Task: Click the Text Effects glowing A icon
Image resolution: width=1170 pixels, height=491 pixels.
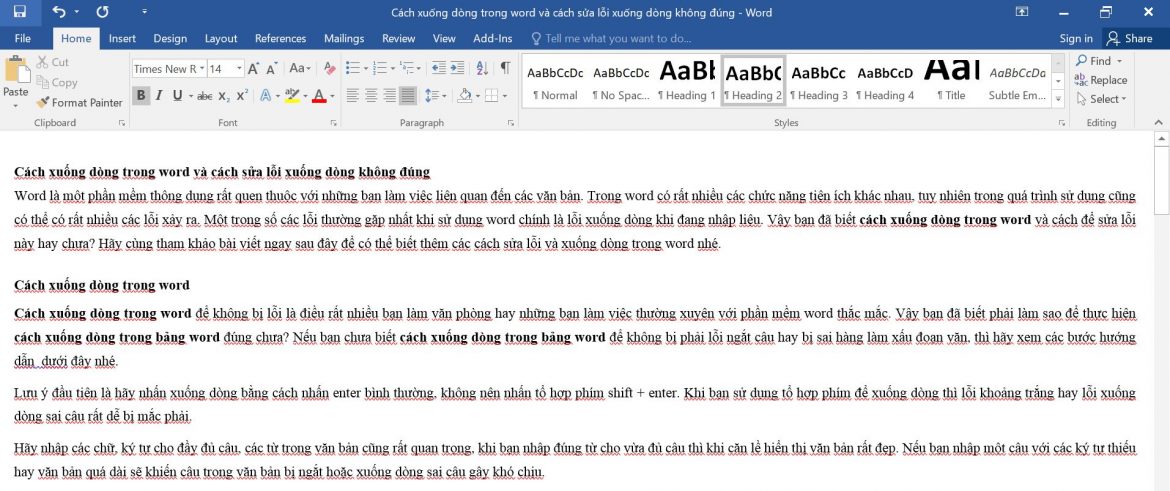Action: (264, 96)
